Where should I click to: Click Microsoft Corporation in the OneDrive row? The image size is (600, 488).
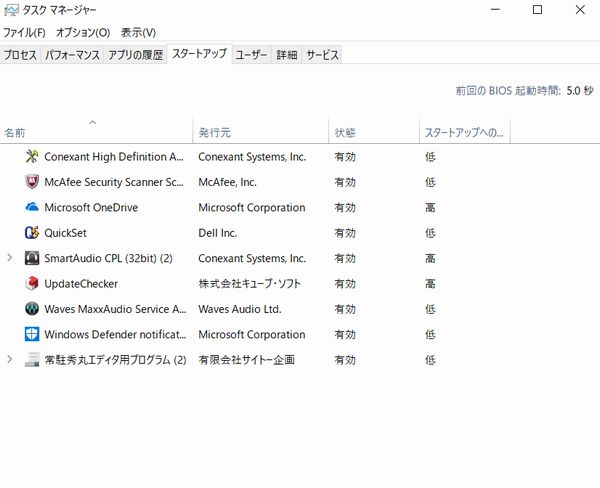click(252, 207)
